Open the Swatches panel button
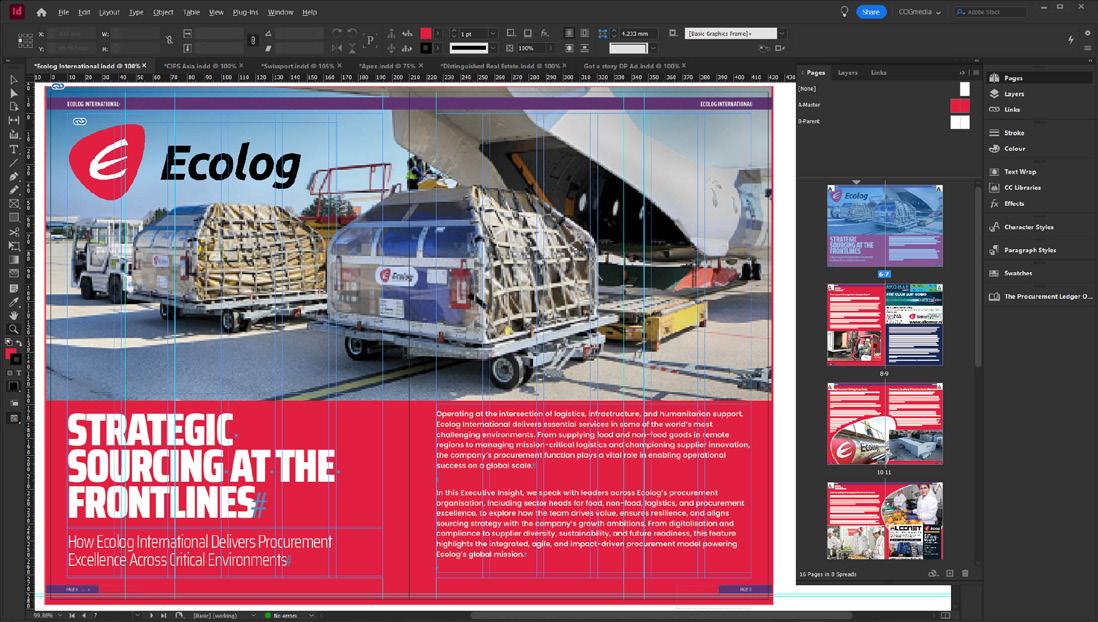This screenshot has height=622, width=1098. 1017,273
